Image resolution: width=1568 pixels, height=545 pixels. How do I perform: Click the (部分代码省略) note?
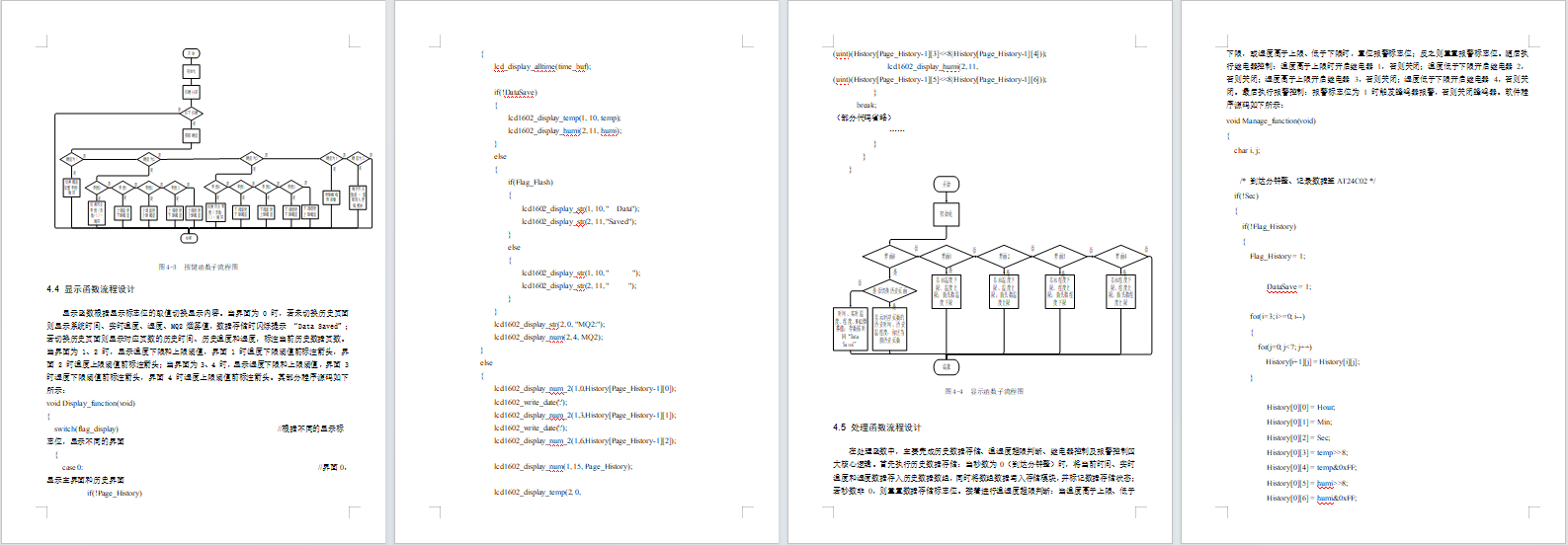862,117
